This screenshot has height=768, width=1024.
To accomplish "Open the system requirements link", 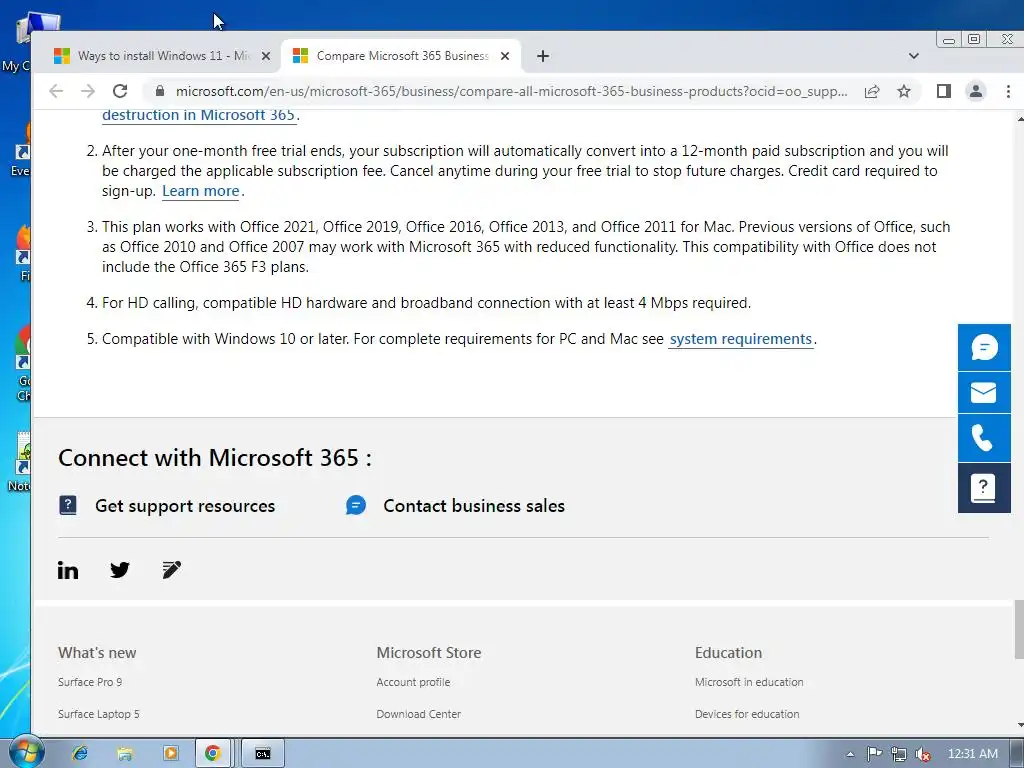I will point(741,340).
